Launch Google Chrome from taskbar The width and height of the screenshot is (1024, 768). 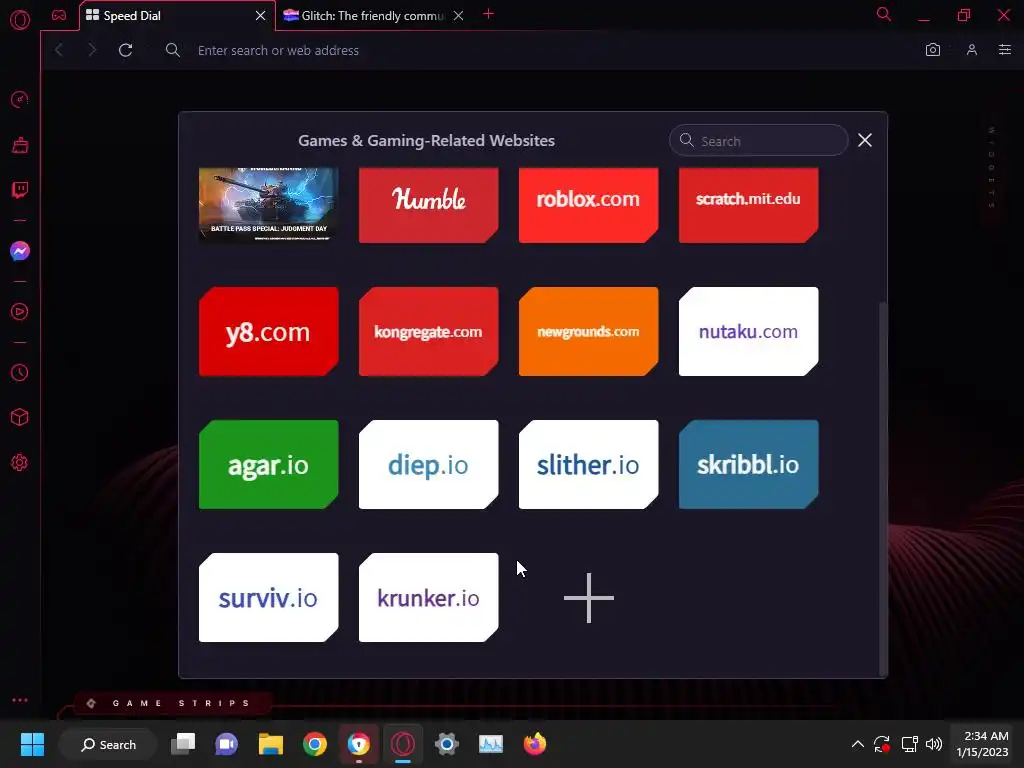[315, 744]
